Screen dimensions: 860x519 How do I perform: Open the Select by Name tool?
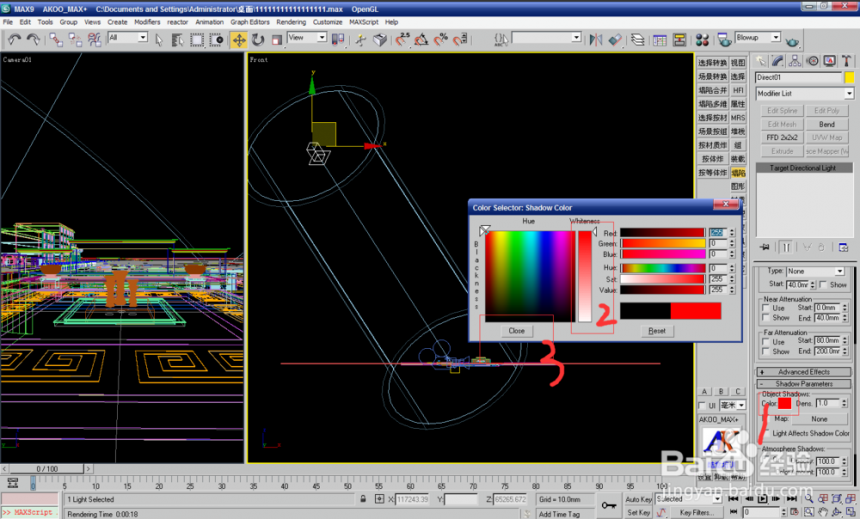coord(177,40)
